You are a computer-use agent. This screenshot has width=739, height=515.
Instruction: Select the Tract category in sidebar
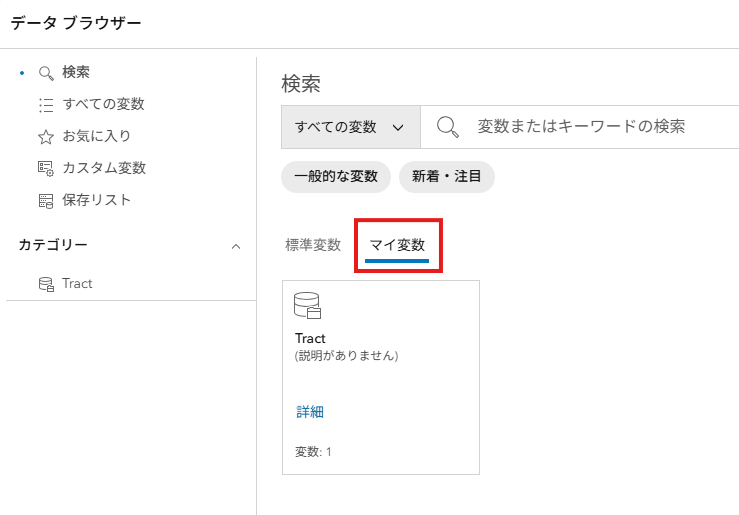click(77, 284)
